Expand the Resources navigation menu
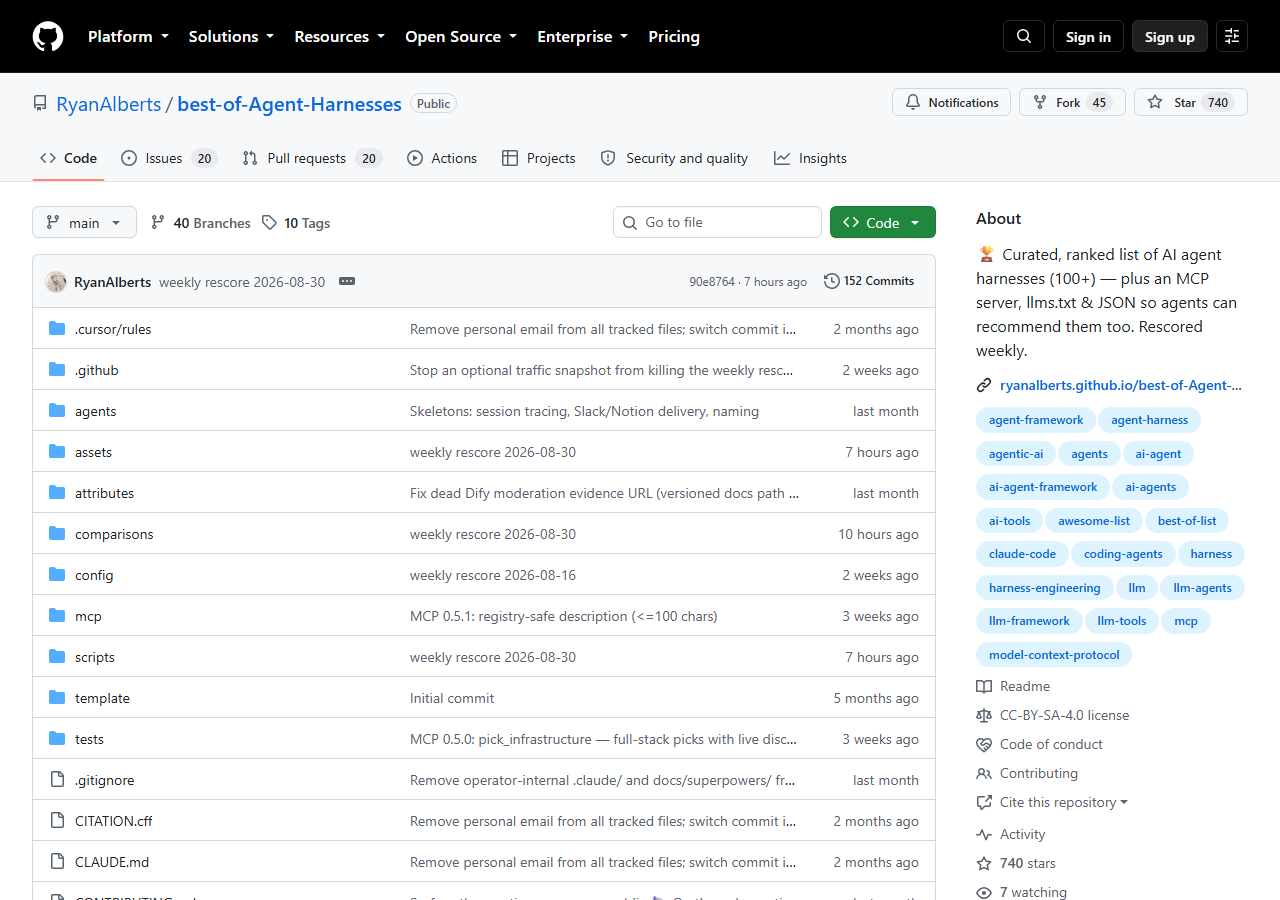This screenshot has width=1280, height=900. pyautogui.click(x=339, y=37)
